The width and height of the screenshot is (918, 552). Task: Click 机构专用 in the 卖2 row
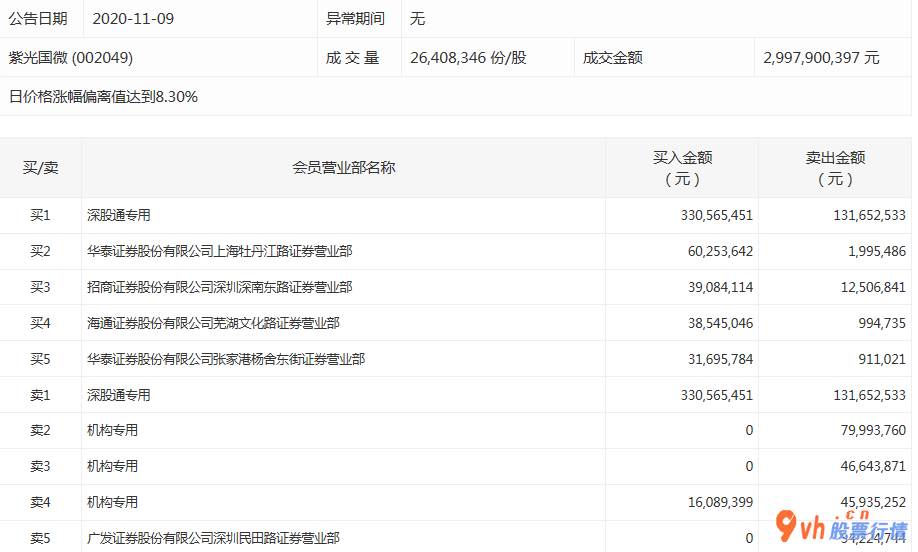click(x=112, y=430)
